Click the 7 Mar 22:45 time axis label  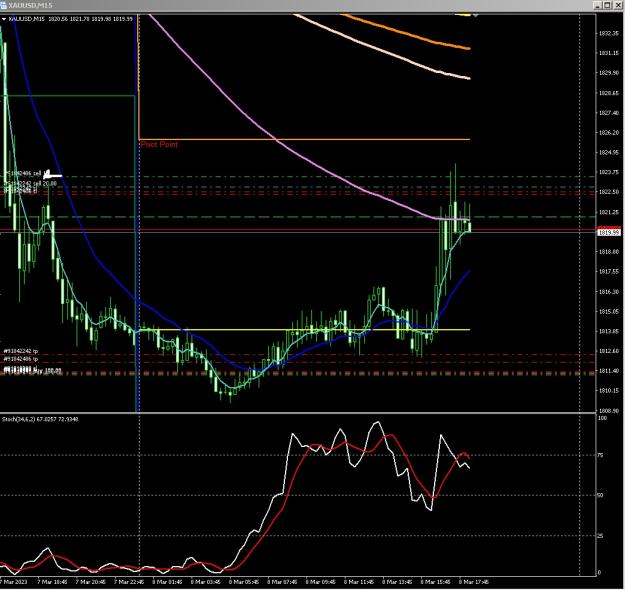(129, 582)
